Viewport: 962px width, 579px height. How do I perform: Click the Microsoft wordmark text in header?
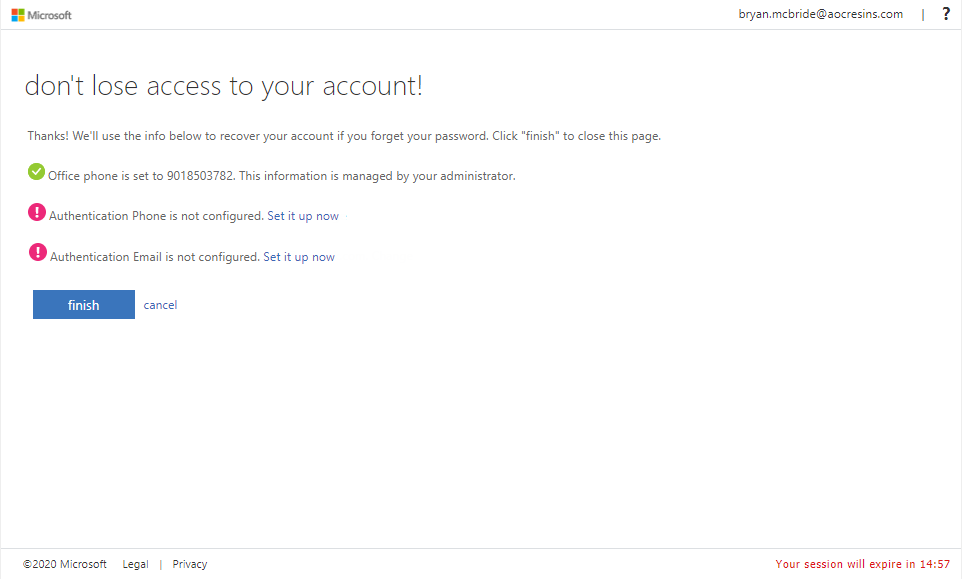(50, 15)
